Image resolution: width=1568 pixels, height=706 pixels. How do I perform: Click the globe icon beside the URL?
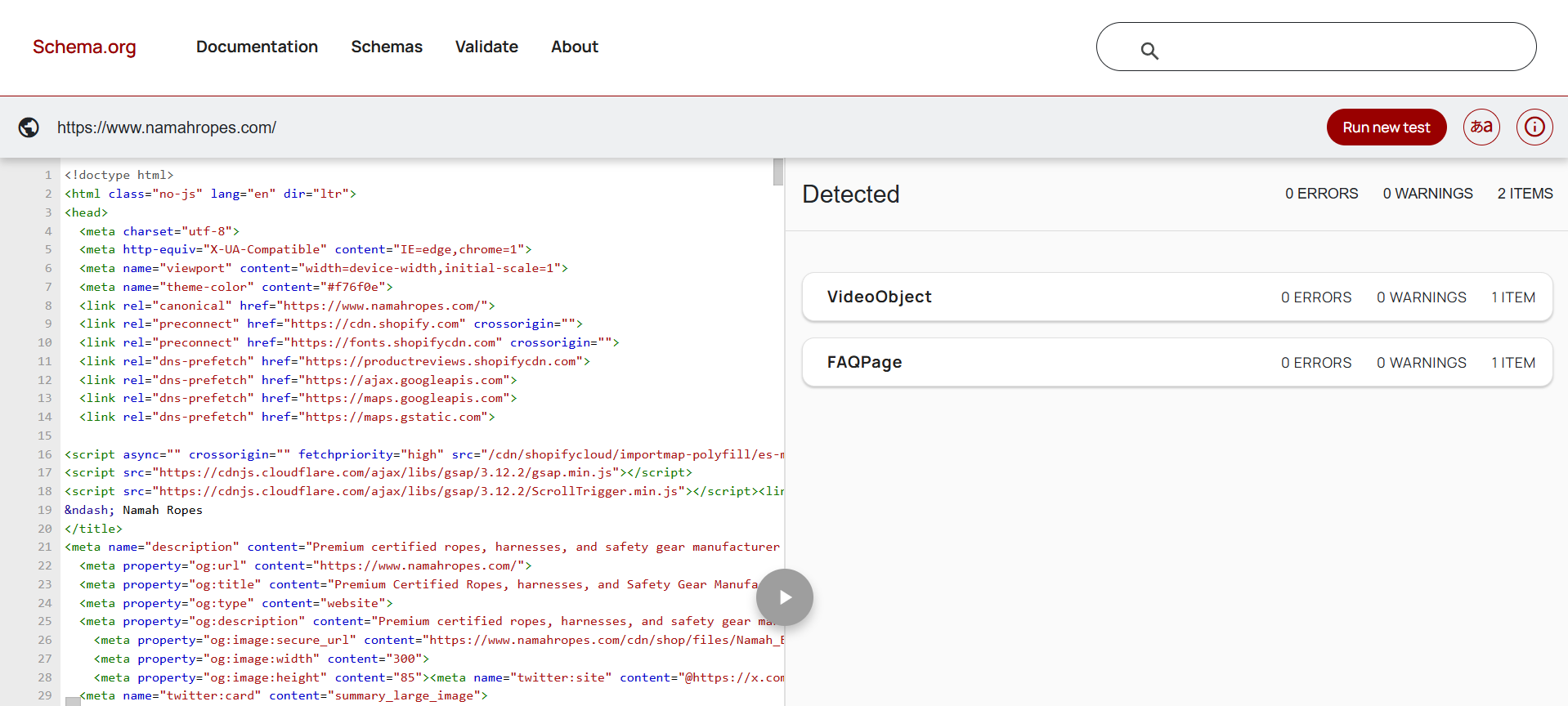coord(29,127)
